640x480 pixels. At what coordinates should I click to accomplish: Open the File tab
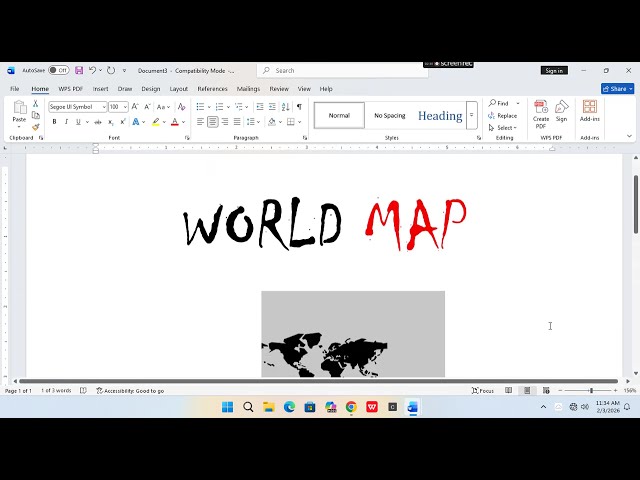[15, 89]
